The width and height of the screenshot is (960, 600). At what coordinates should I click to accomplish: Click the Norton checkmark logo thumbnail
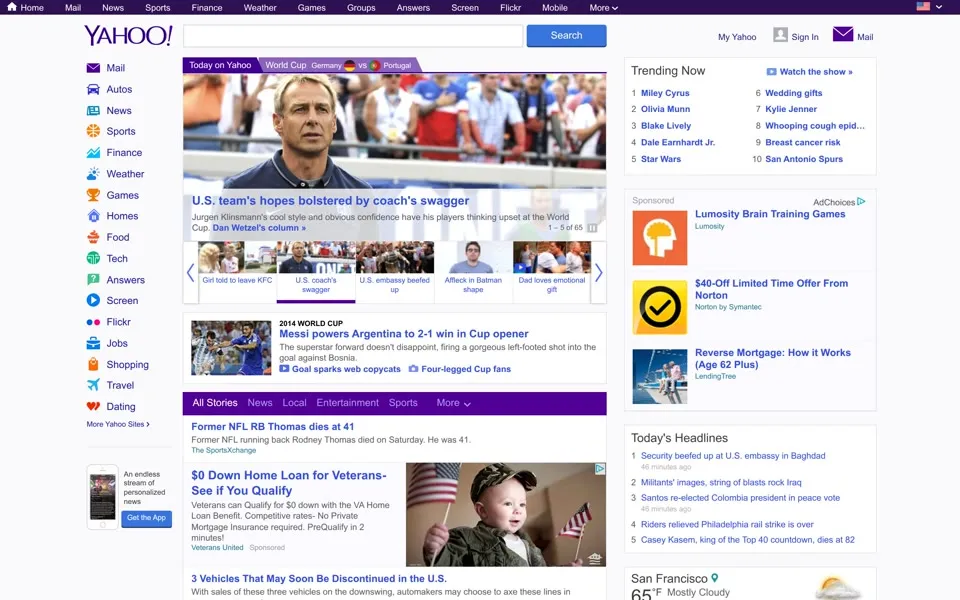point(659,307)
